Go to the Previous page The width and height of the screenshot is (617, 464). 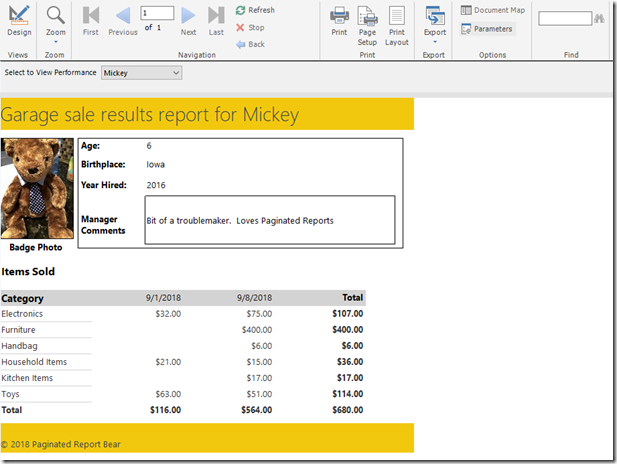click(123, 20)
